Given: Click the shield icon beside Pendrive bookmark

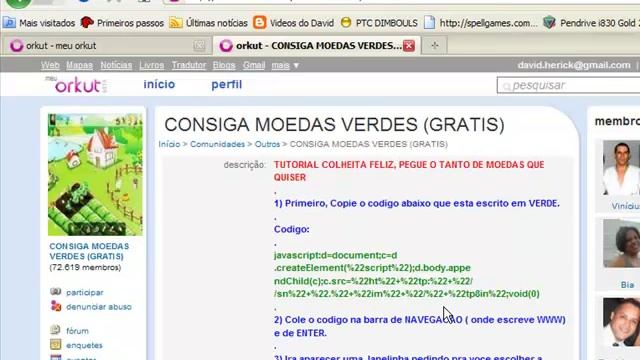Looking at the screenshot, I should (x=549, y=23).
